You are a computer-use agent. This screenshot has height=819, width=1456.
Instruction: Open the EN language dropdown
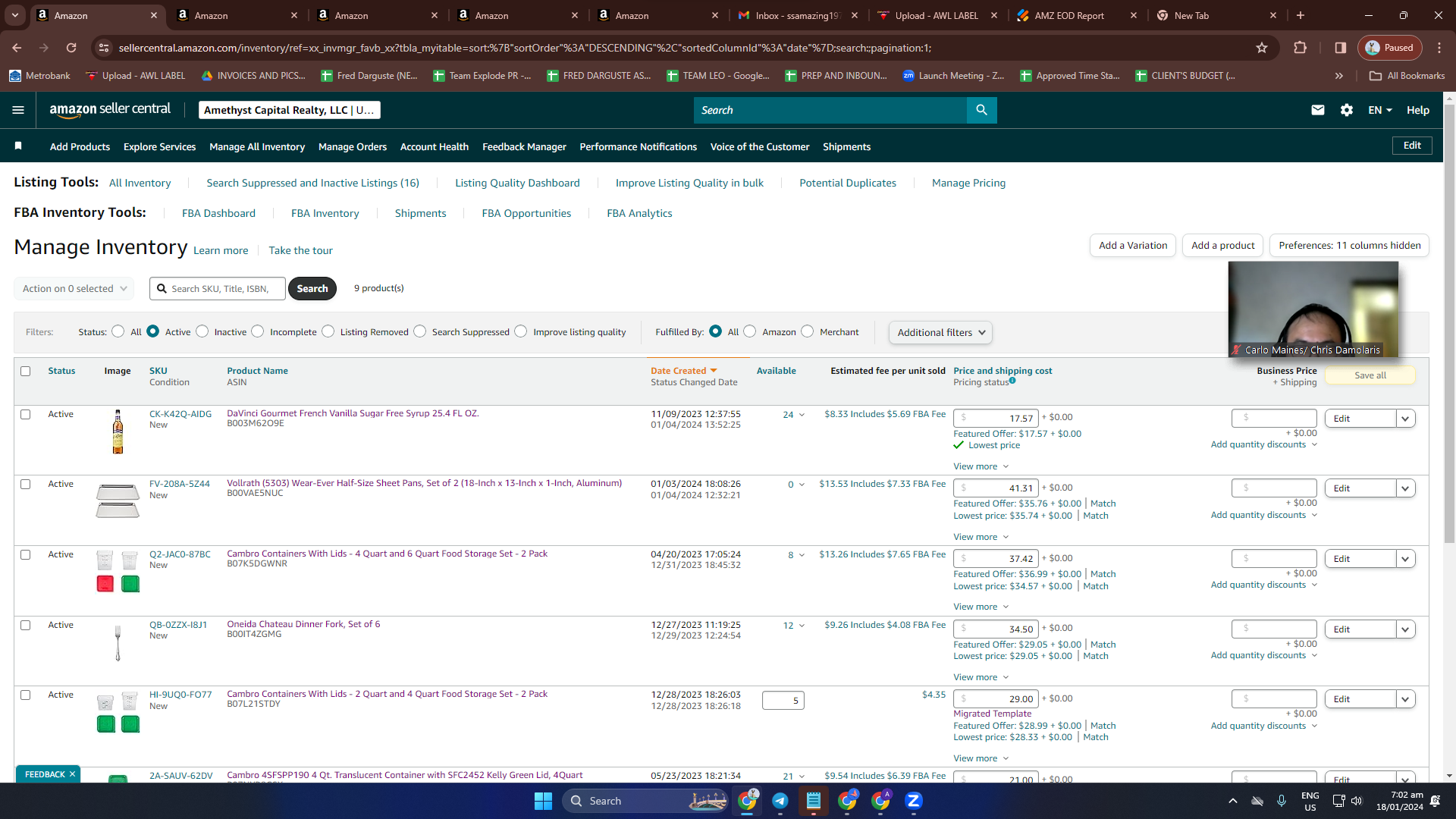(x=1380, y=110)
